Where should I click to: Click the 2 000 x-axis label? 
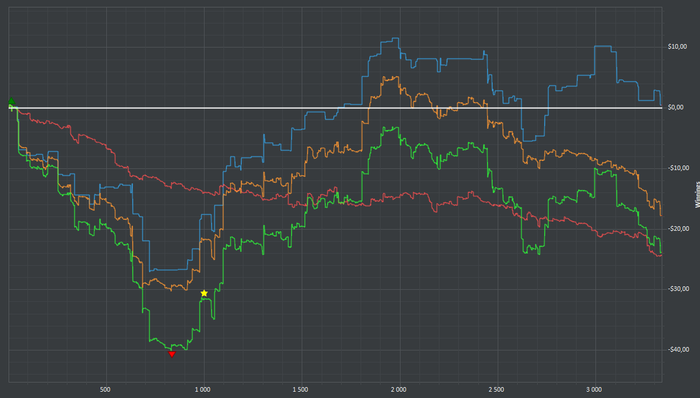[398, 390]
